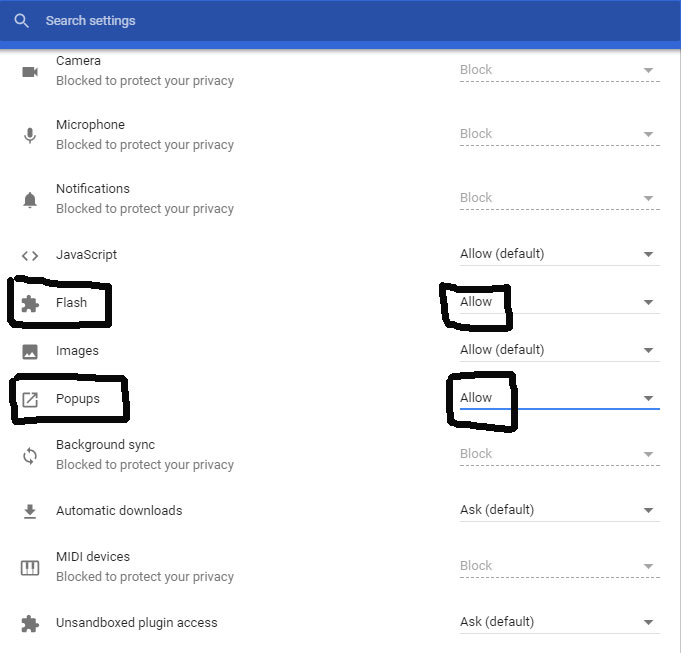Open the Flash Allow dropdown
Image resolution: width=681 pixels, height=653 pixels.
pyautogui.click(x=560, y=302)
